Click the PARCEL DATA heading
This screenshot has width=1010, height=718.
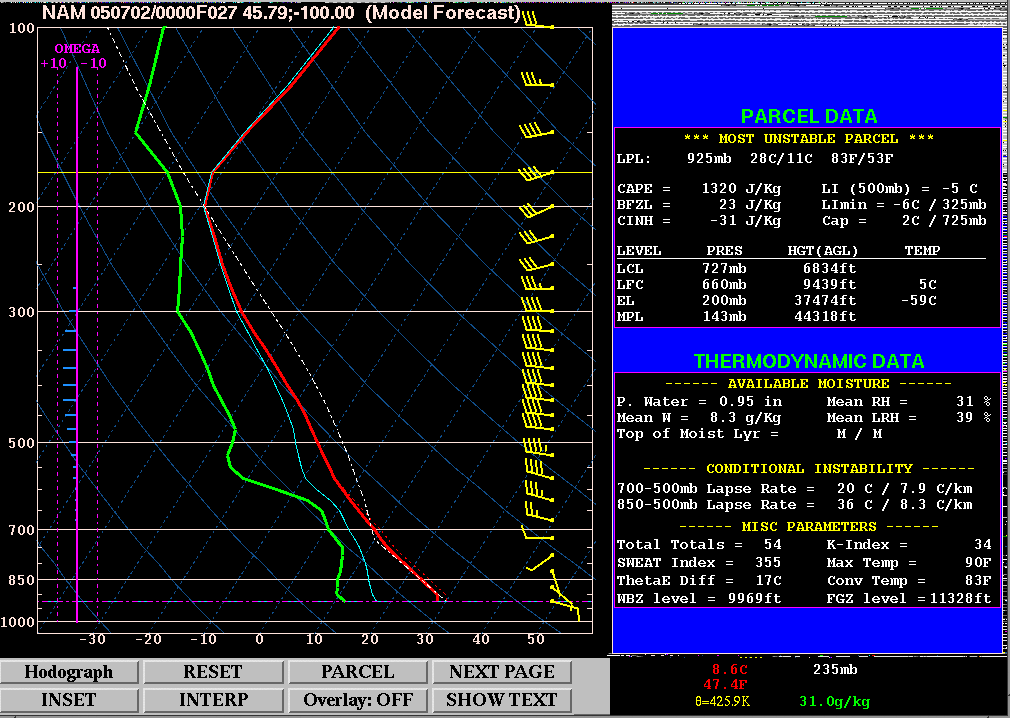808,116
